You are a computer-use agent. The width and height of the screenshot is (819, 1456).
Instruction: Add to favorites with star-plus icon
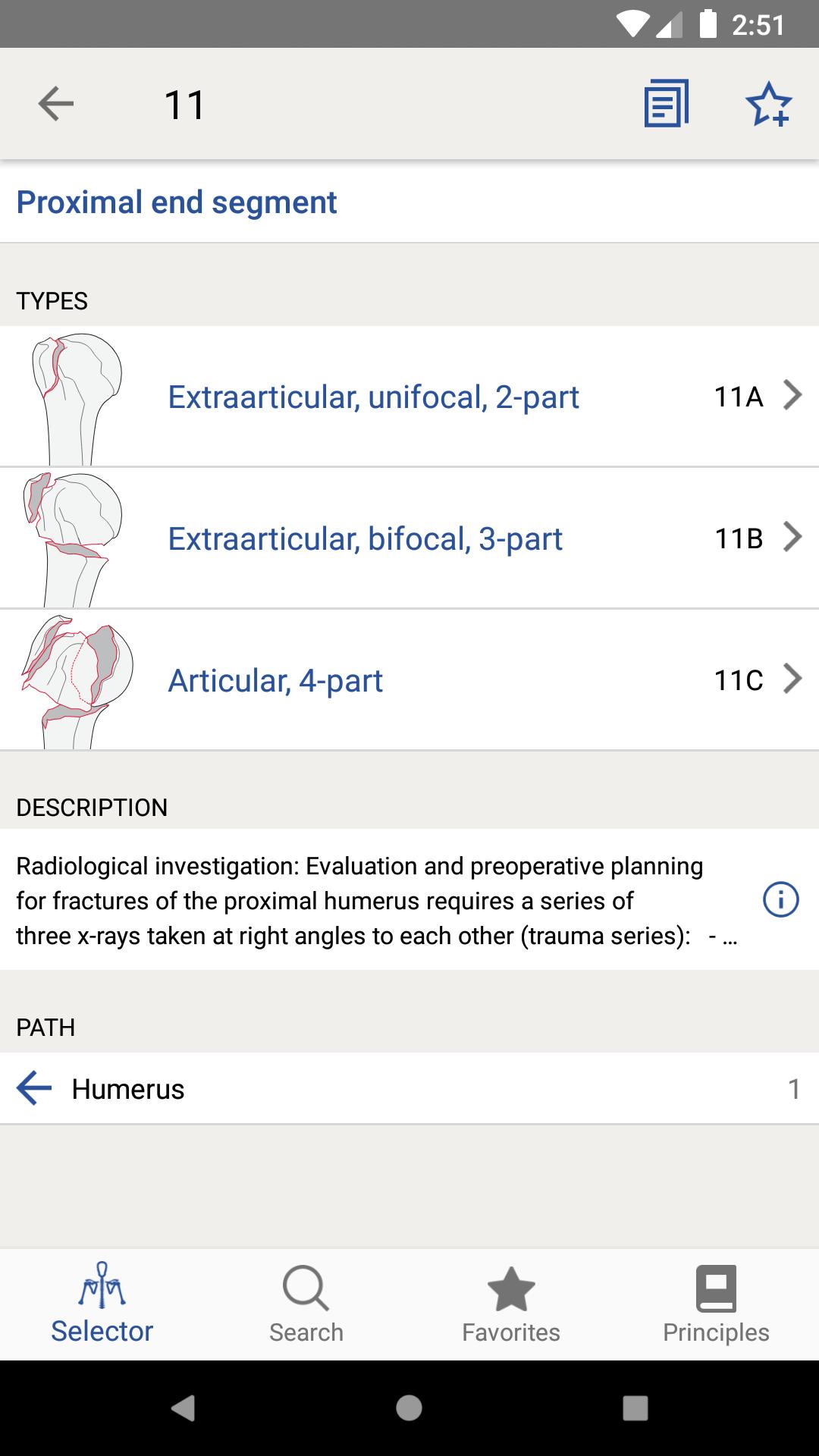(769, 104)
